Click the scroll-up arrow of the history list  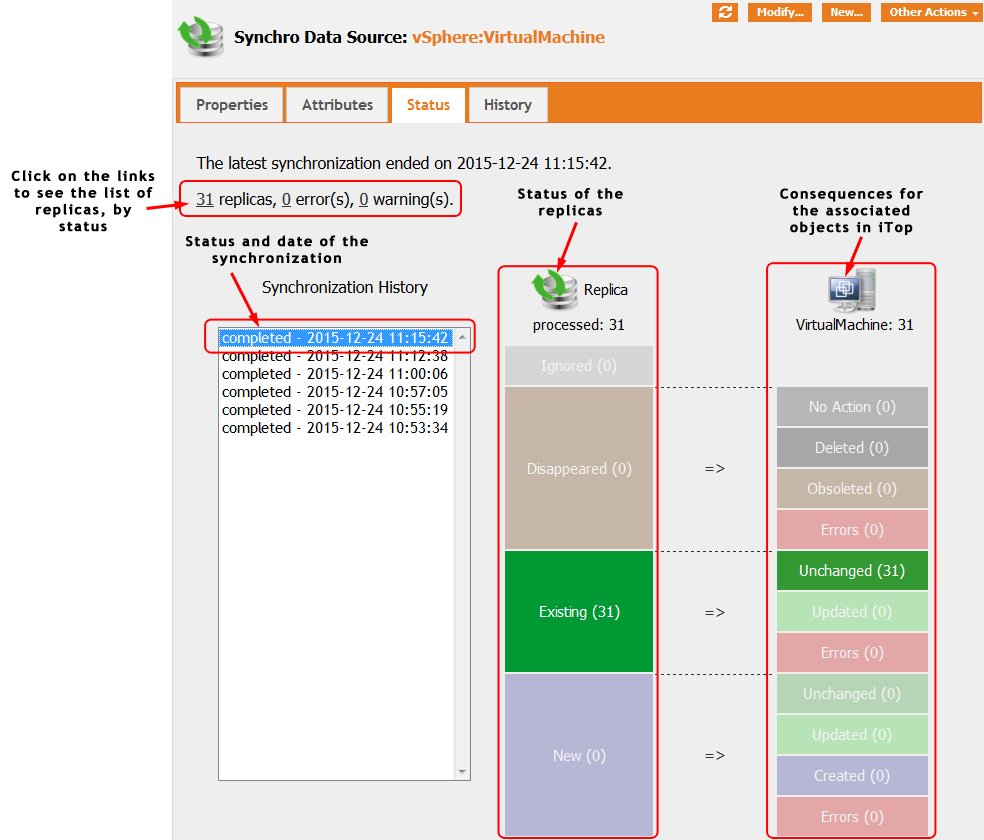(461, 338)
